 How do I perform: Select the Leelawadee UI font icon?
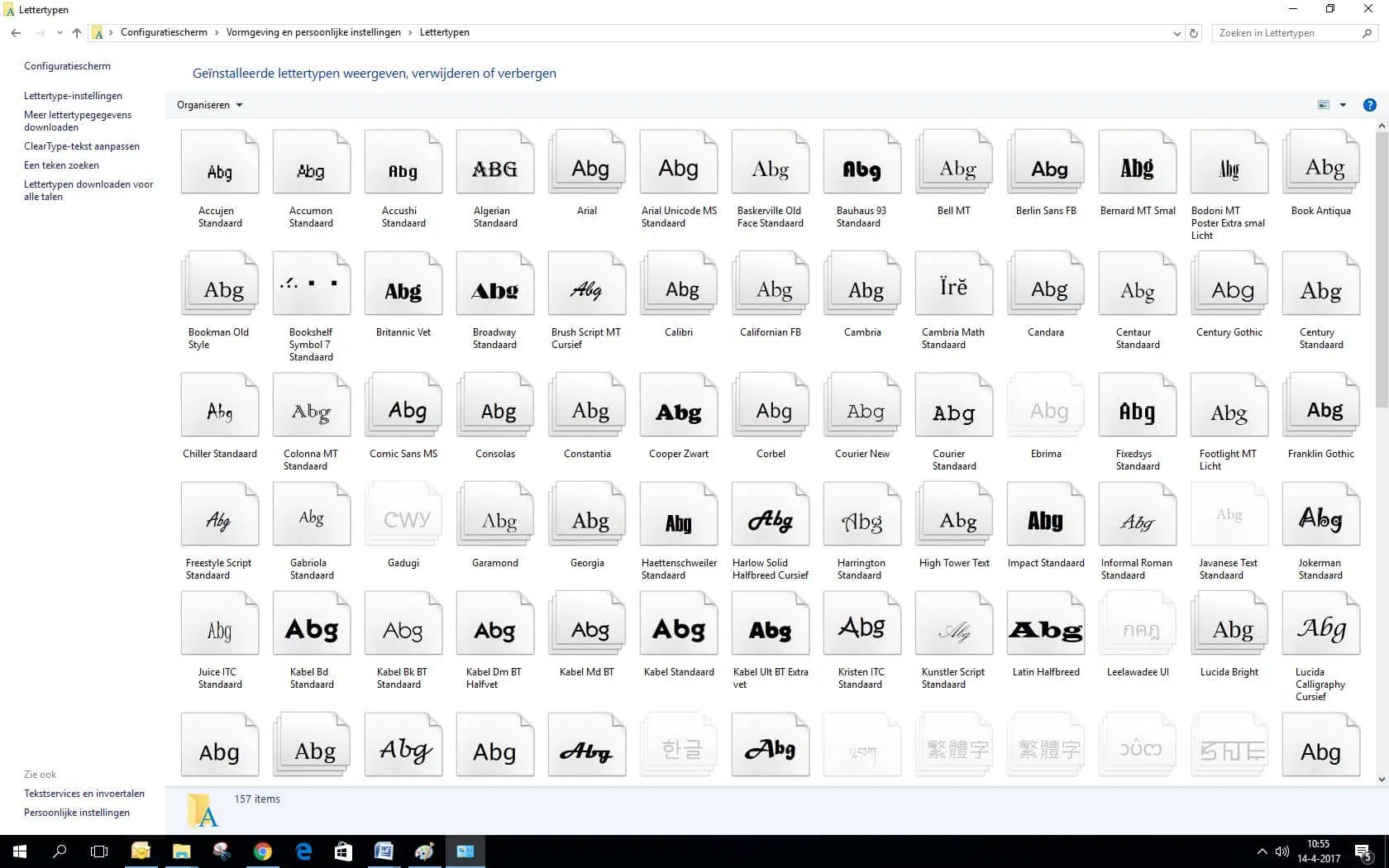1138,623
